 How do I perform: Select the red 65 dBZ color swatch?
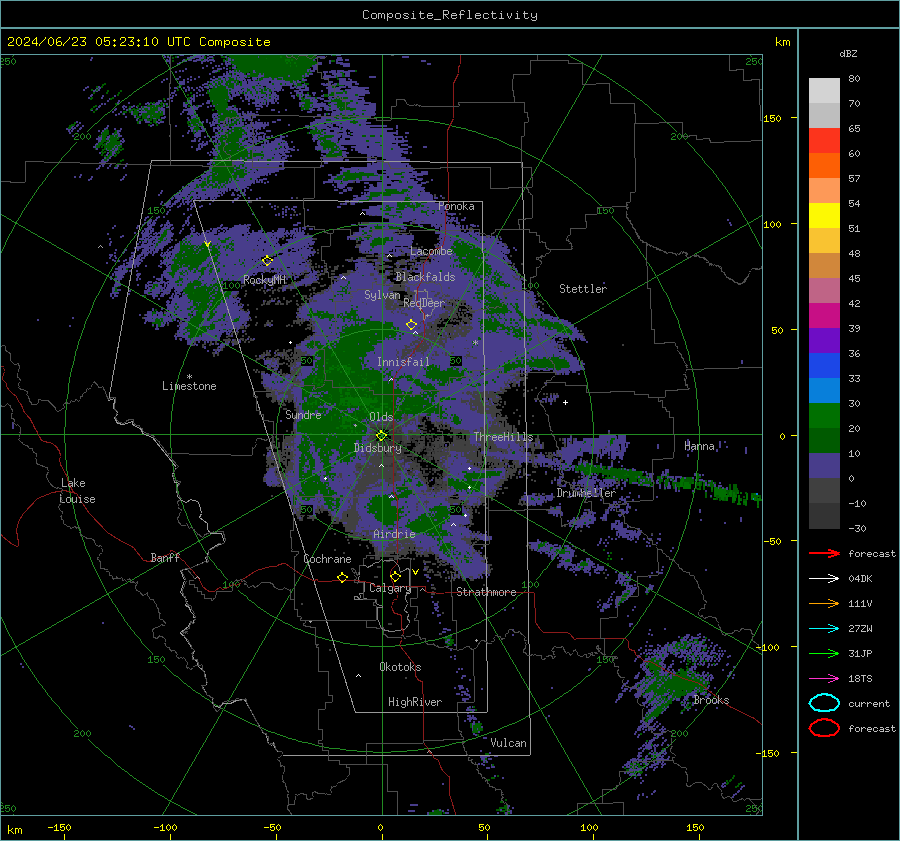coord(824,140)
